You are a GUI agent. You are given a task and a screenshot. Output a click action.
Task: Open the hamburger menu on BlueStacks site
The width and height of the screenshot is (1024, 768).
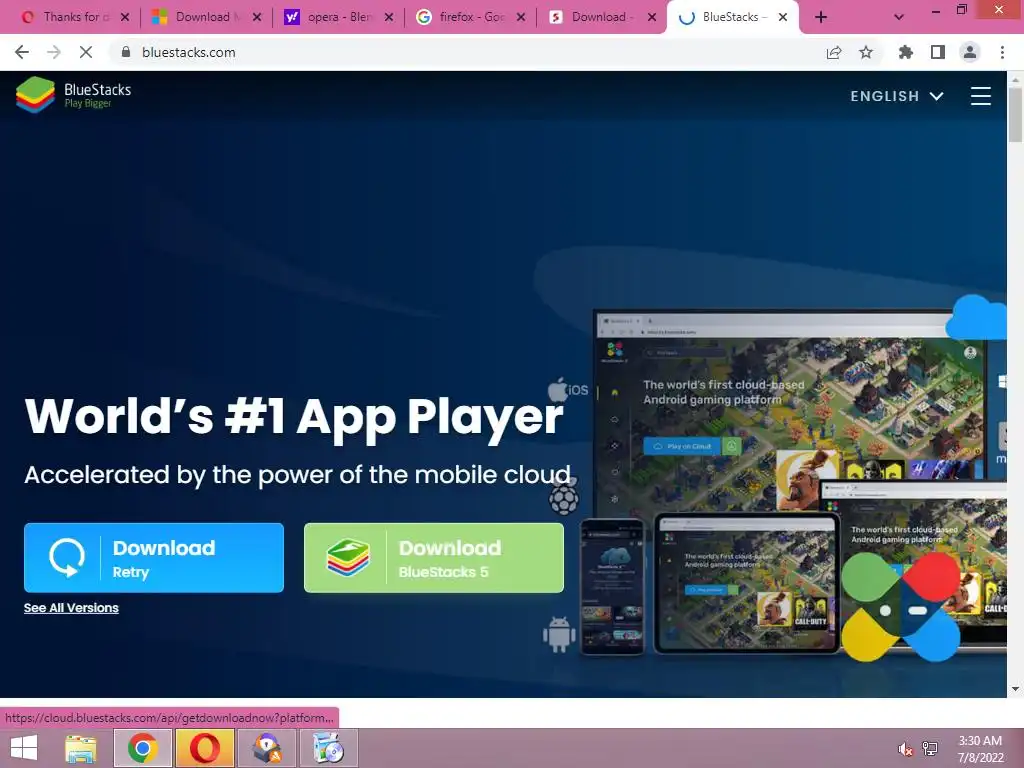(x=980, y=96)
